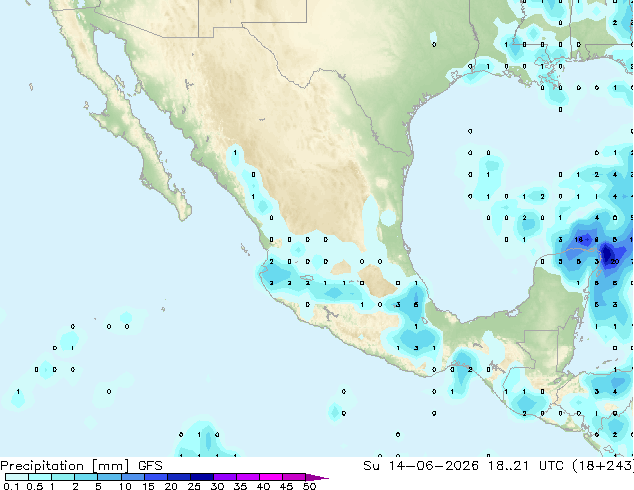Select the 5–10 mm legend swatch
Viewport: 634px width, 490px height.
point(109,477)
